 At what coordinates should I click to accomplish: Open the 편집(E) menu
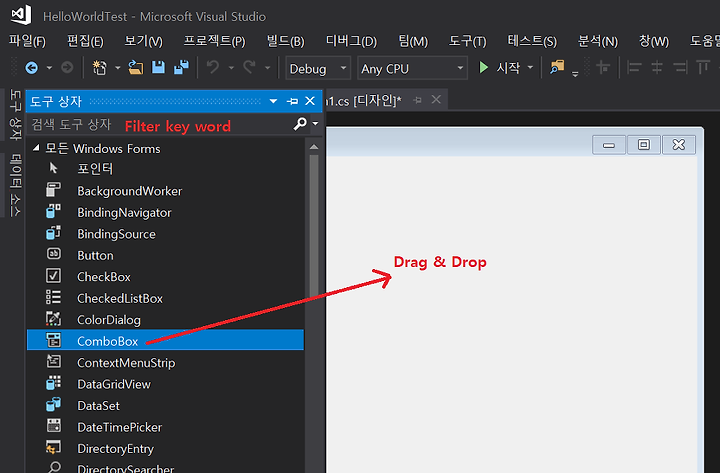coord(85,41)
